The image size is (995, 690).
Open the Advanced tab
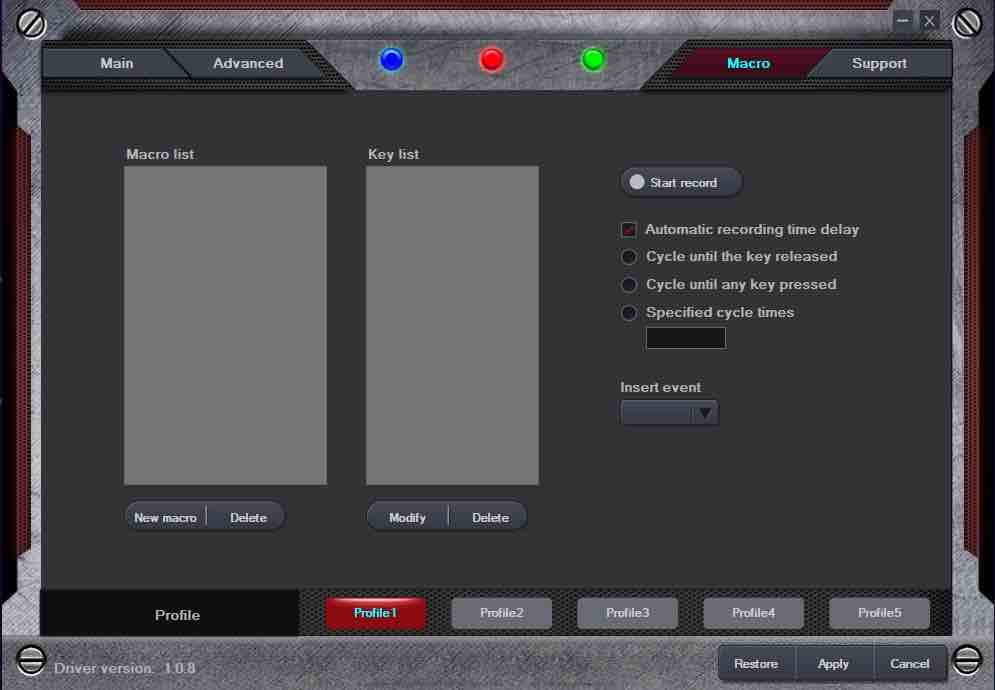coord(247,63)
